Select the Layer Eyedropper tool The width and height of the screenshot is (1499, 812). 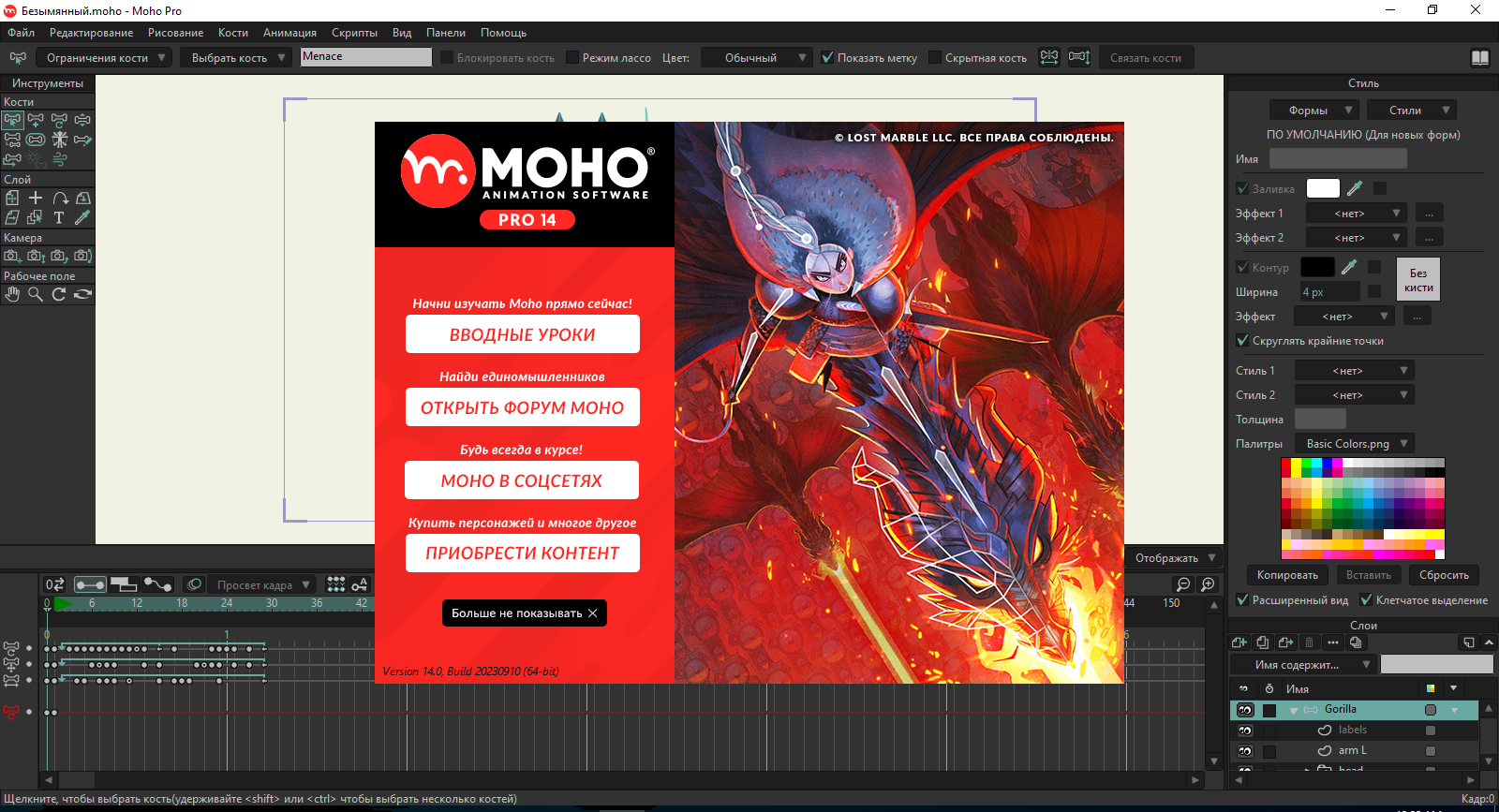pyautogui.click(x=82, y=217)
